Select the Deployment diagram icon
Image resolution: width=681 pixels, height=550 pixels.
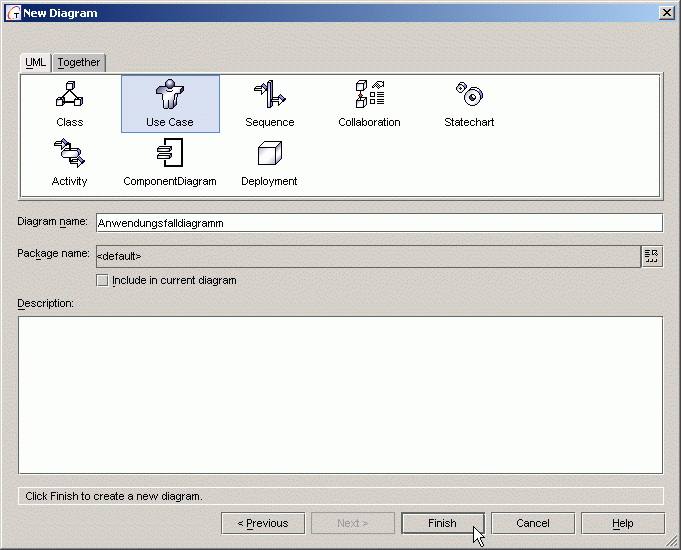click(269, 155)
